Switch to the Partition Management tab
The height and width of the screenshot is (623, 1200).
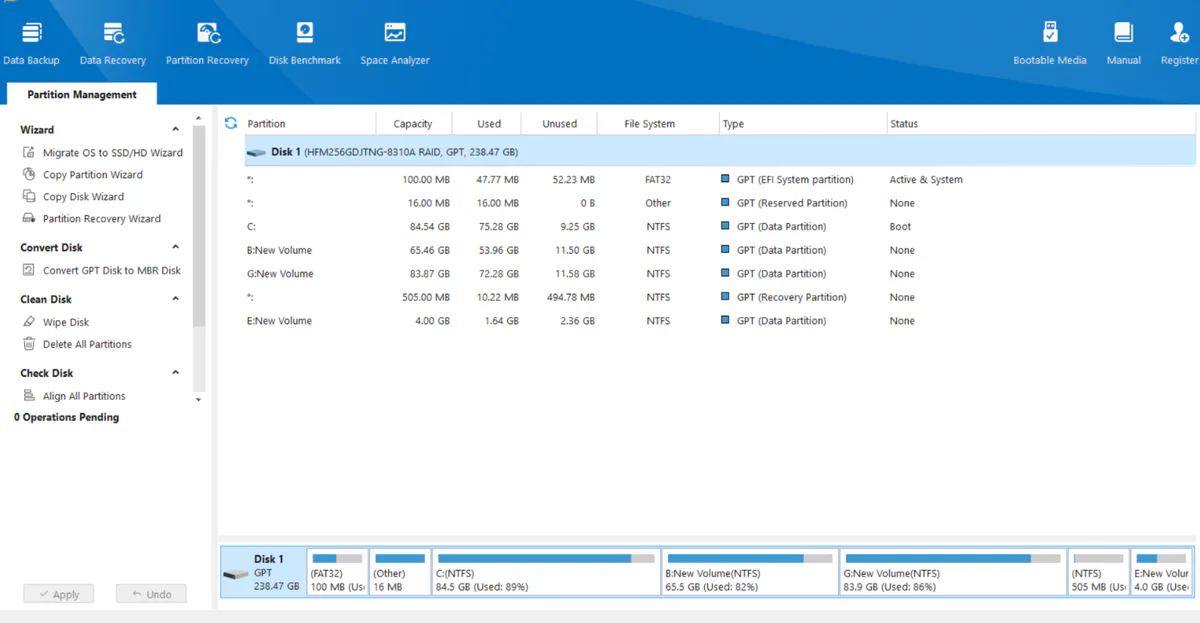coord(81,93)
